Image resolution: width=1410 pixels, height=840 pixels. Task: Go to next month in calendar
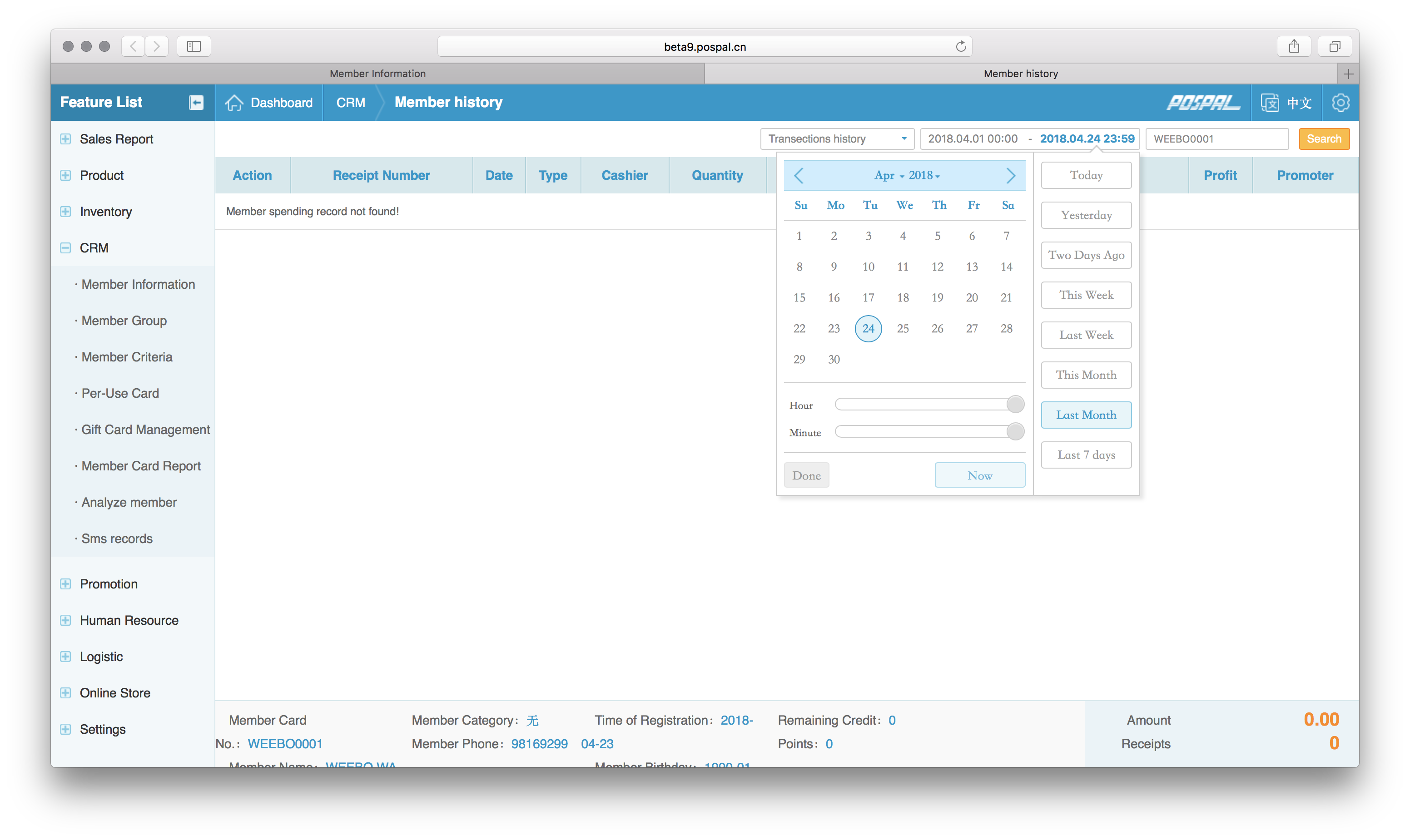pyautogui.click(x=1010, y=175)
